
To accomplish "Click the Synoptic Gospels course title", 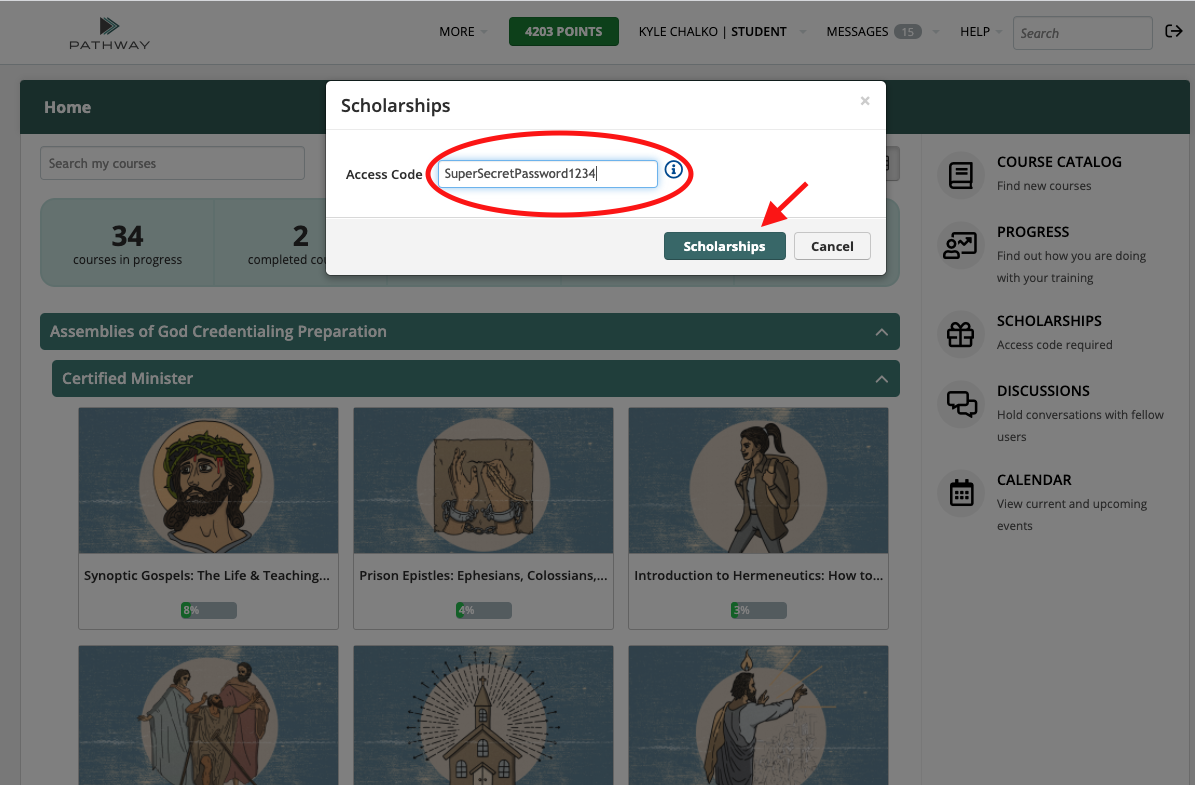I will point(207,575).
